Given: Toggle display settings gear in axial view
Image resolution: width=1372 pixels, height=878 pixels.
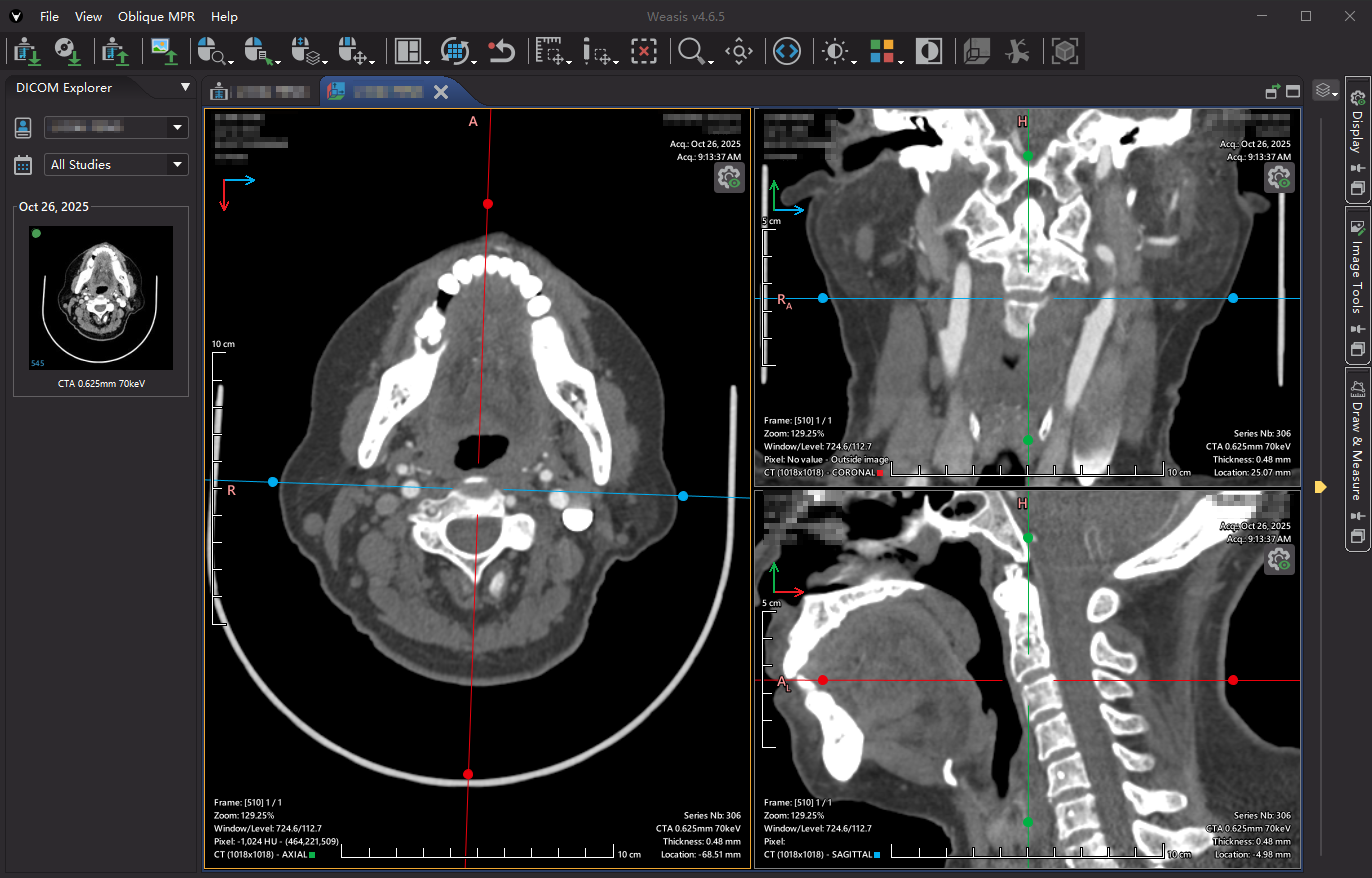Looking at the screenshot, I should [x=728, y=178].
